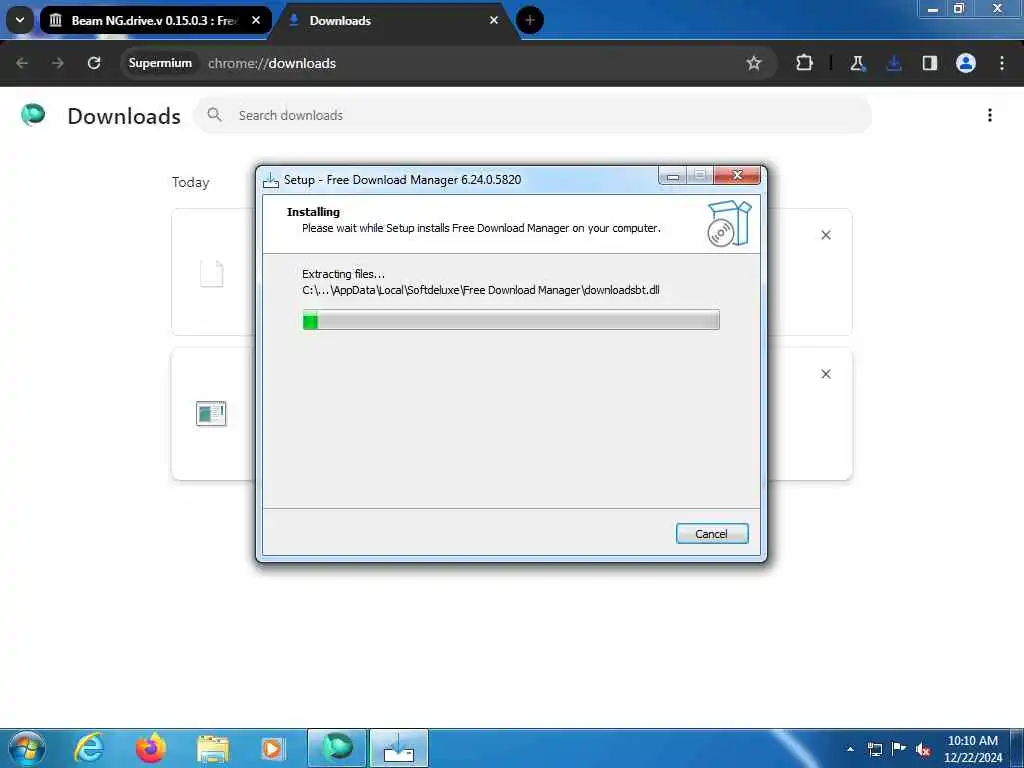Click the 'Extracting files...' status text
1024x768 pixels.
pos(344,274)
